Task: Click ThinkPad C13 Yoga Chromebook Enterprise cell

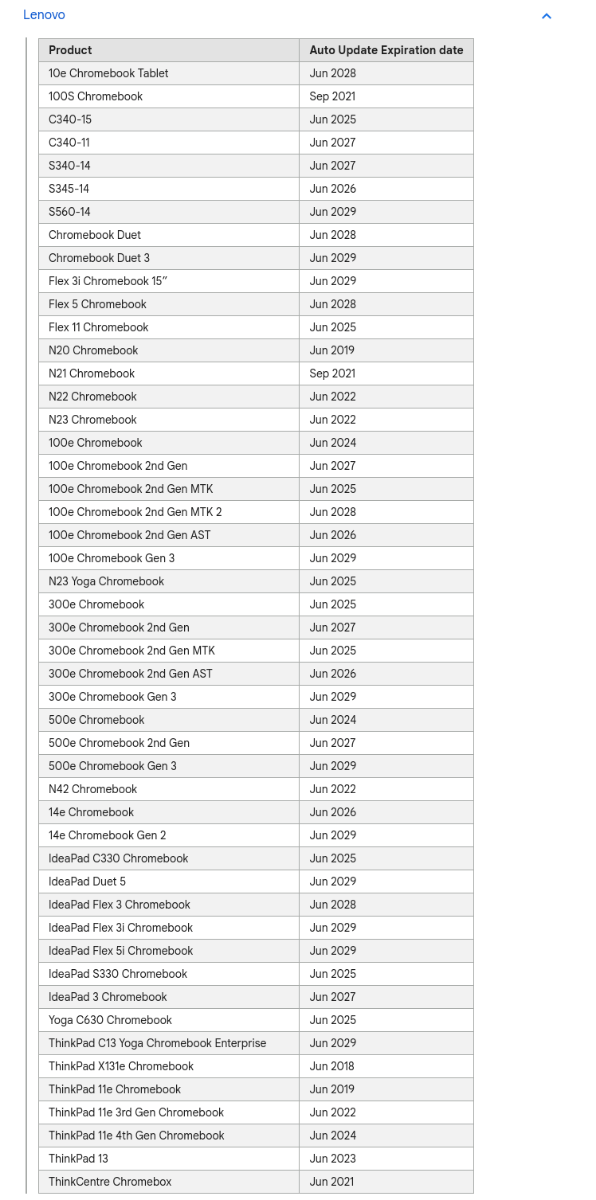Action: (168, 1043)
